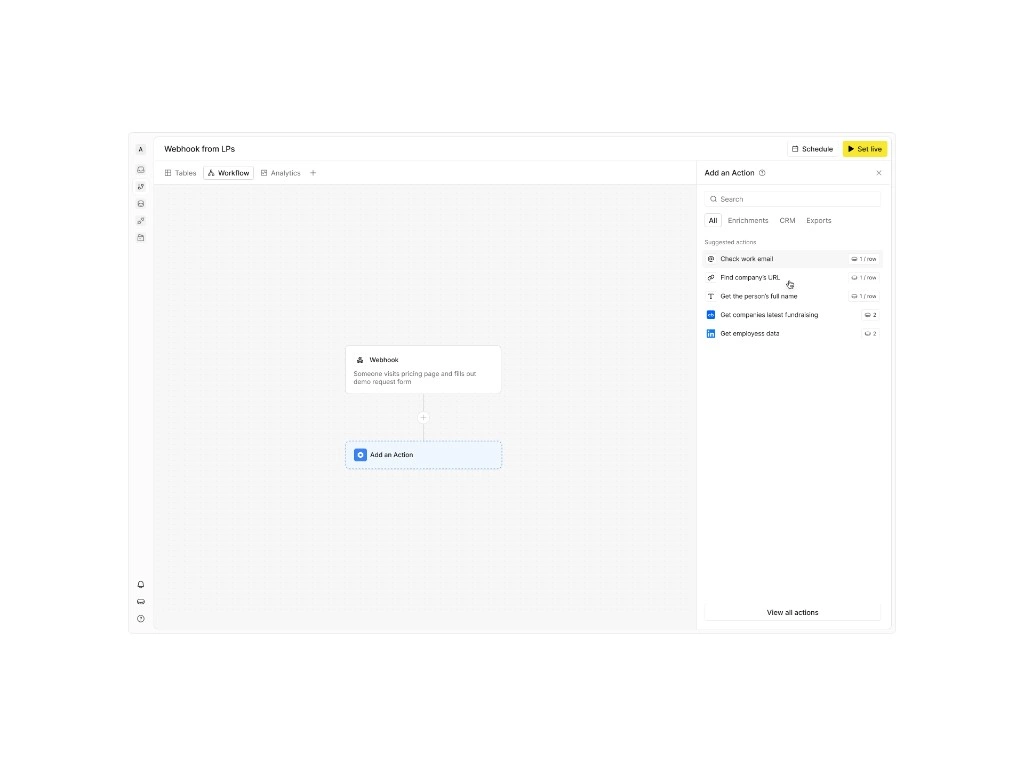Filter actions by Exports
Screen dimensions: 1024x768
pyautogui.click(x=819, y=221)
